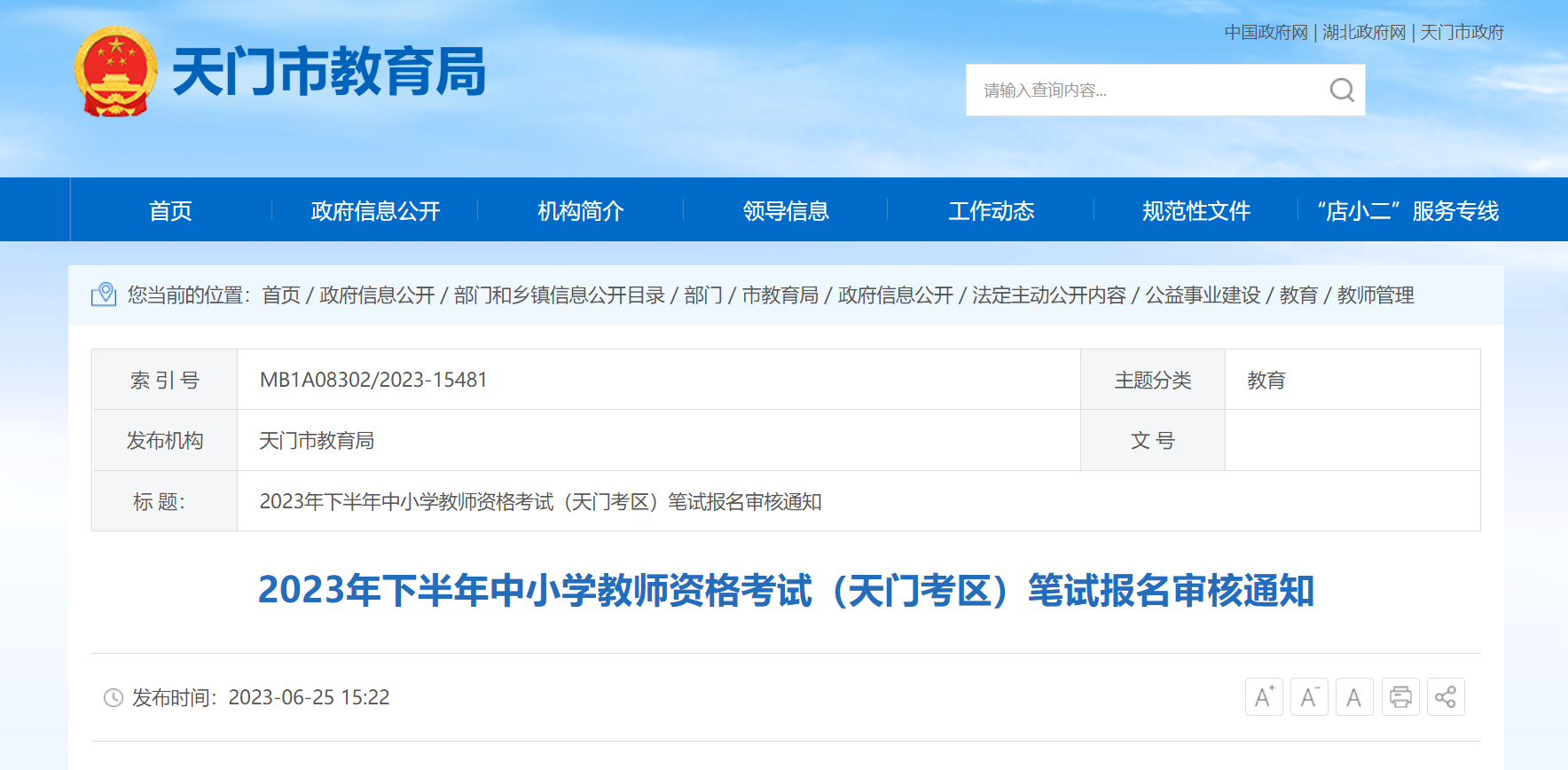
Task: Click the 教师管理 breadcrumb link
Action: pos(1376,295)
